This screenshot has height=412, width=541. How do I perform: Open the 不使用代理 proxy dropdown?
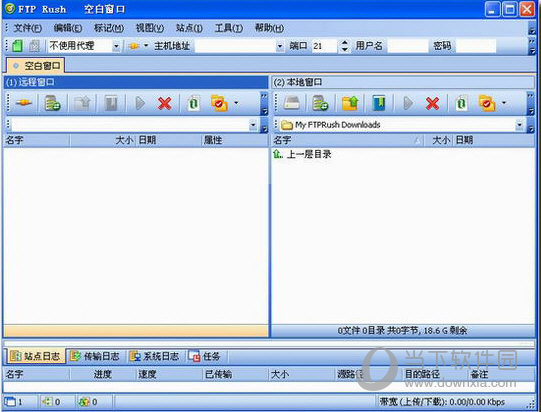[x=116, y=46]
